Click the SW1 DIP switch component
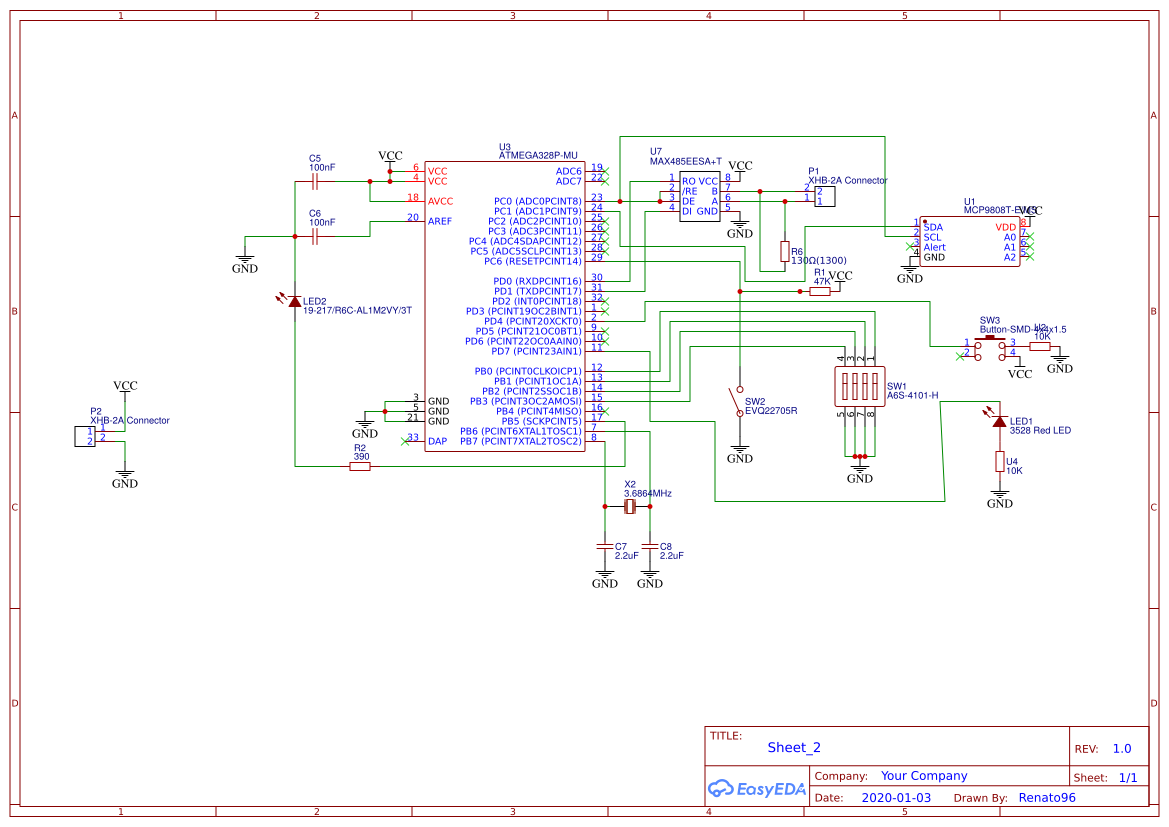This screenshot has height=827, width=1169. [x=858, y=385]
